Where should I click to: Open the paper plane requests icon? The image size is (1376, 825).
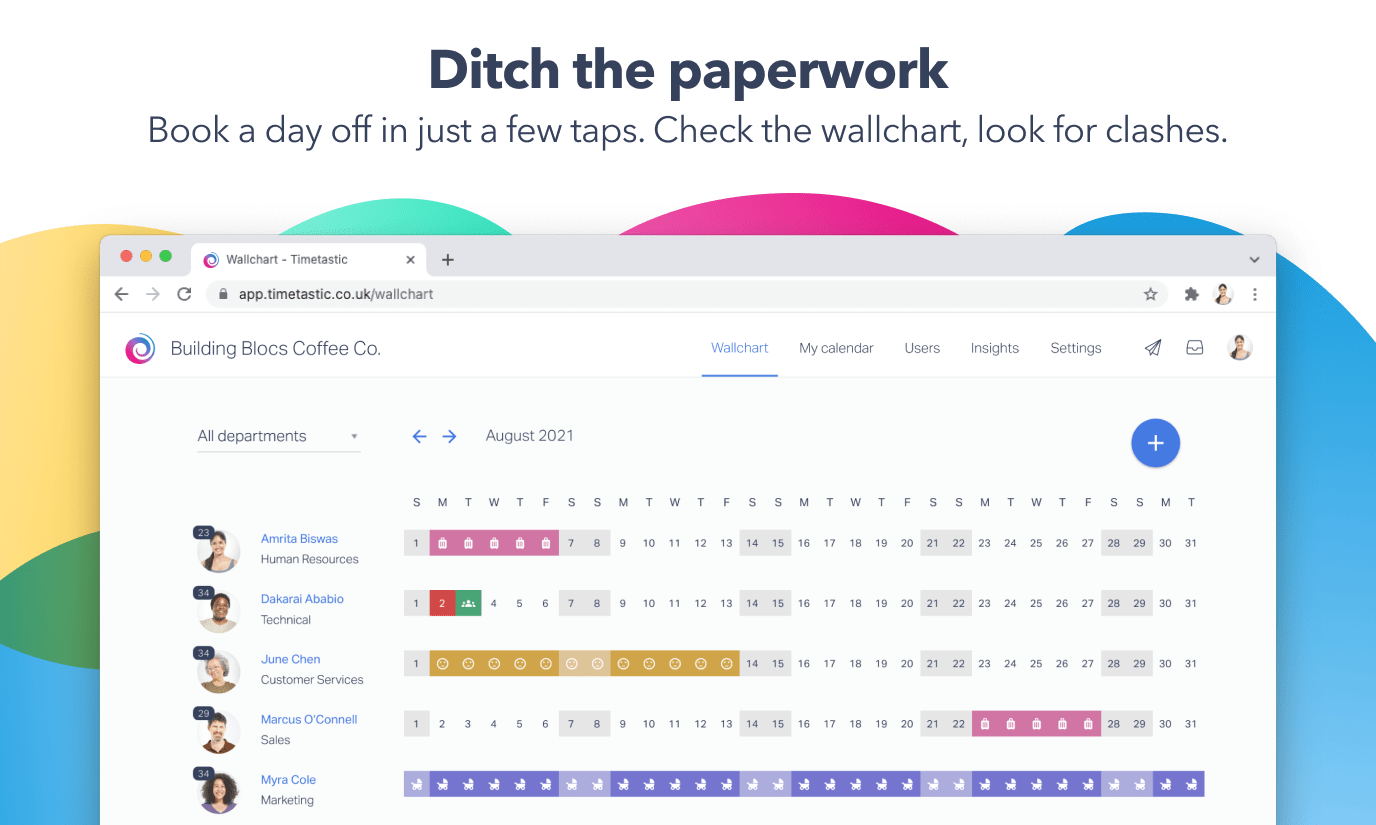coord(1153,348)
